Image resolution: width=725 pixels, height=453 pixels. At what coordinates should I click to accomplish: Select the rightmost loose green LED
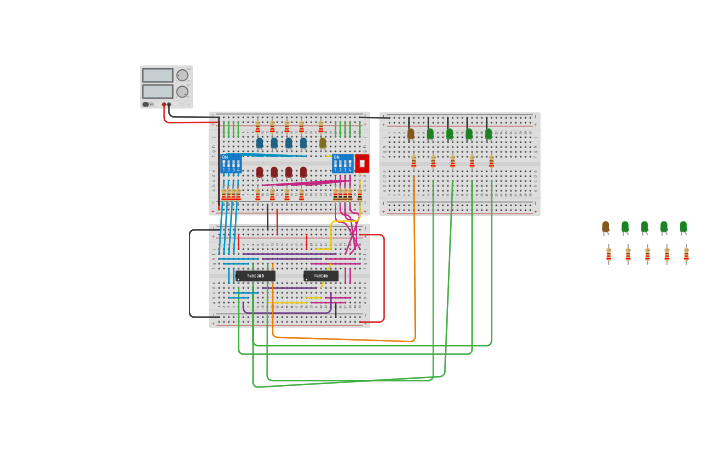tap(684, 228)
